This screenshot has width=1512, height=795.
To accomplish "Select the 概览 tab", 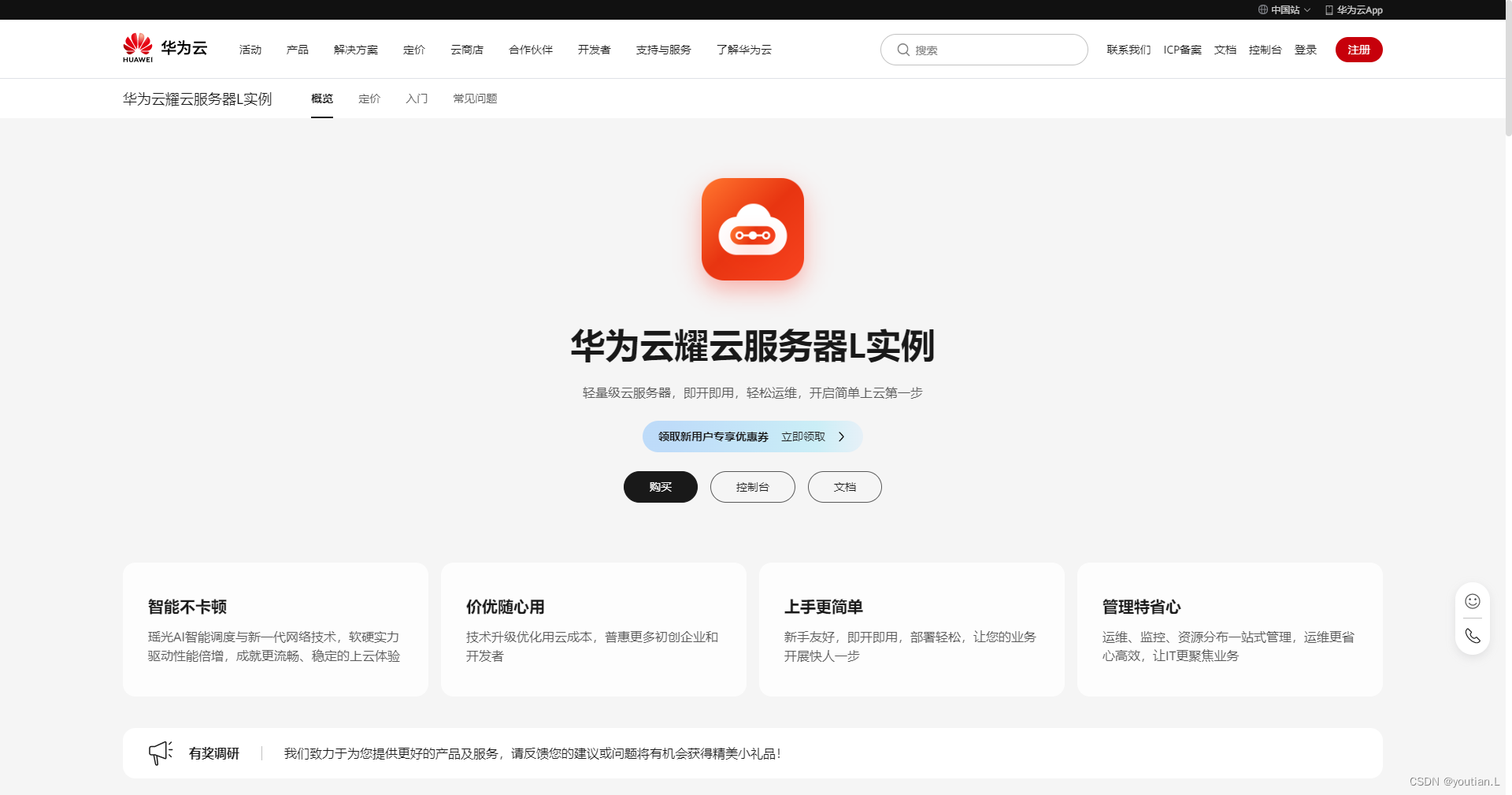I will pyautogui.click(x=322, y=98).
